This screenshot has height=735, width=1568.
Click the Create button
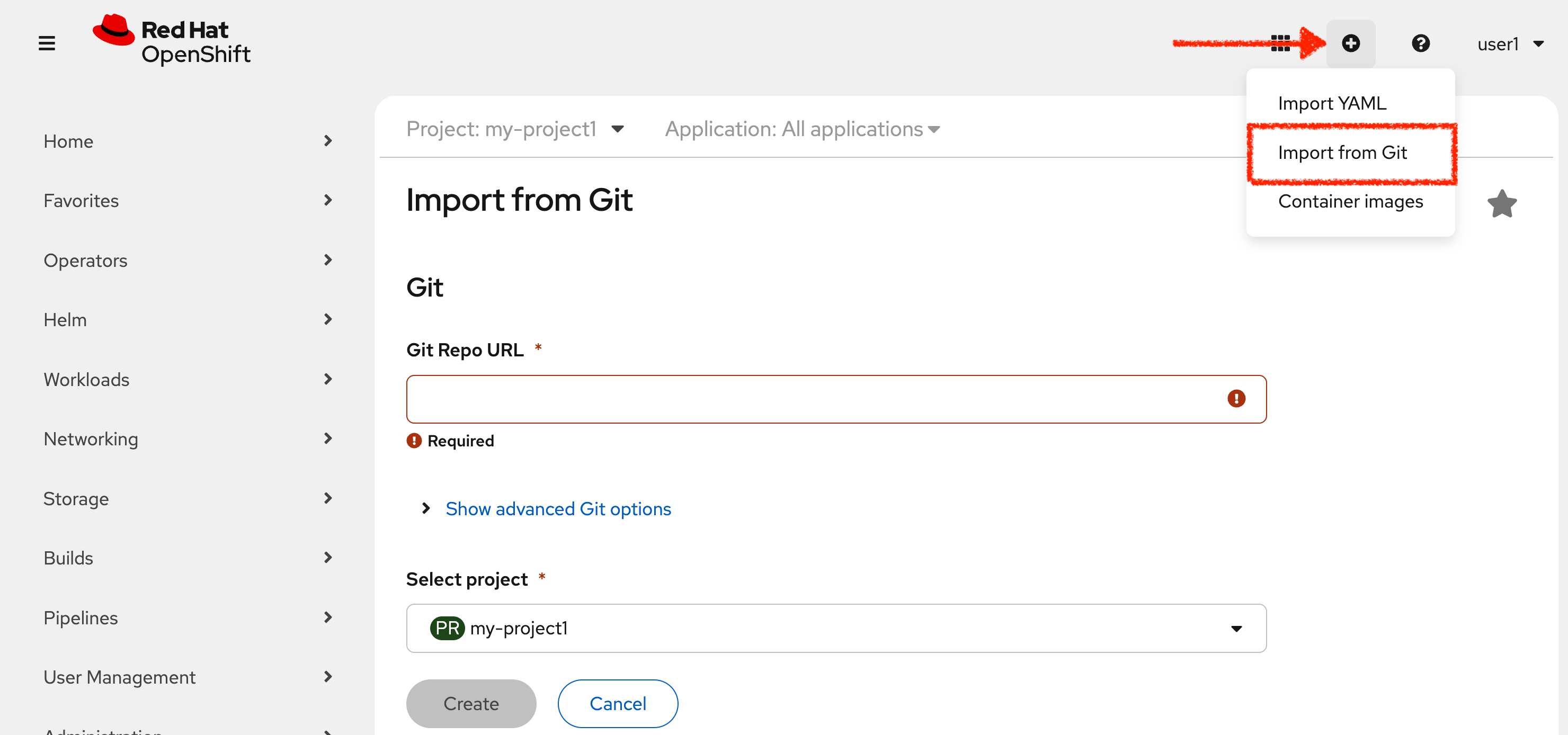[470, 703]
